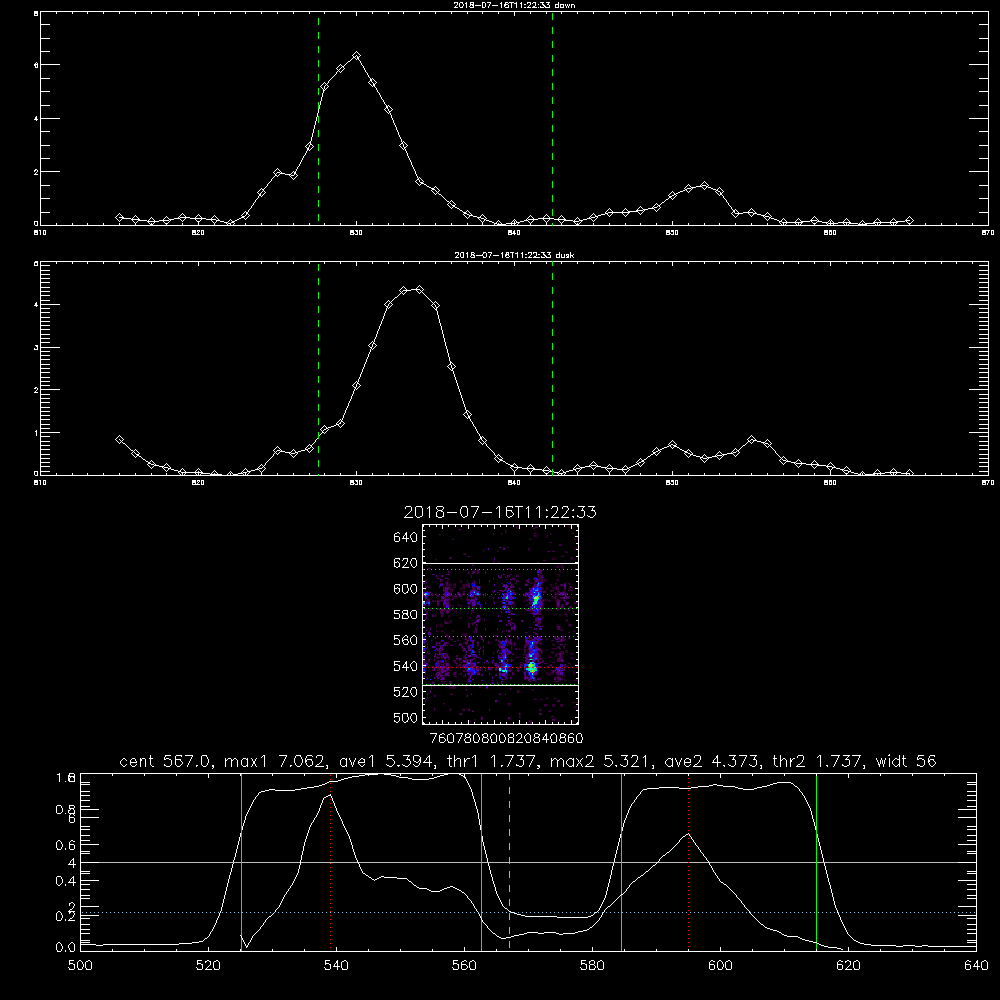This screenshot has height=1000, width=1000.
Task: Select the orange dashed center line in bottom plot
Action: tap(510, 862)
